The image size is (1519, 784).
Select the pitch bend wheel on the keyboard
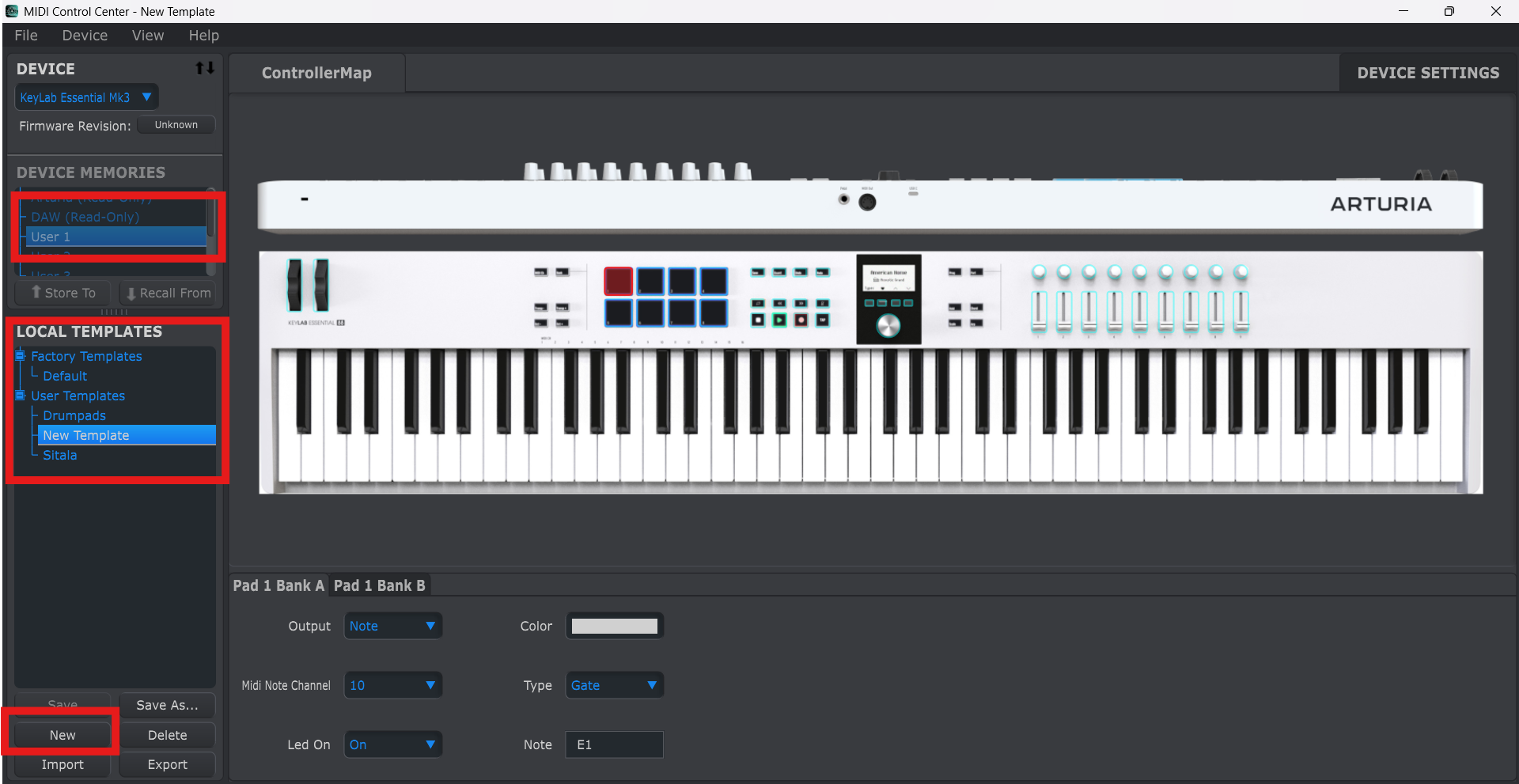point(294,285)
